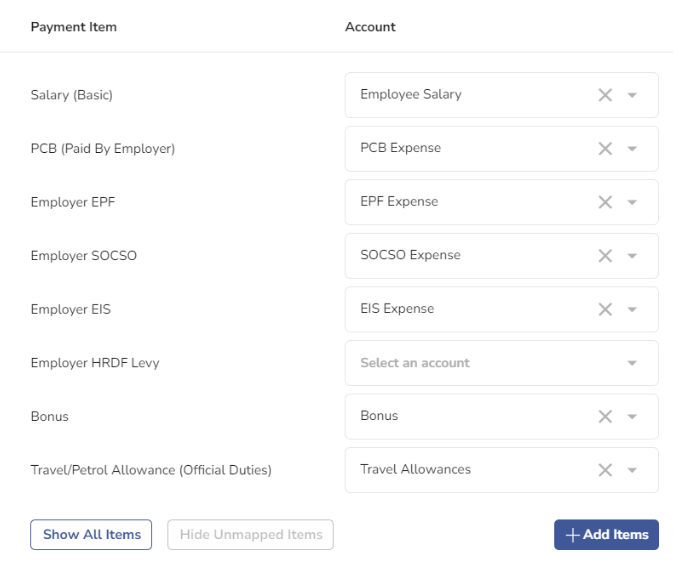This screenshot has width=688, height=582.
Task: Remove the PCB Expense account mapping
Action: (605, 148)
